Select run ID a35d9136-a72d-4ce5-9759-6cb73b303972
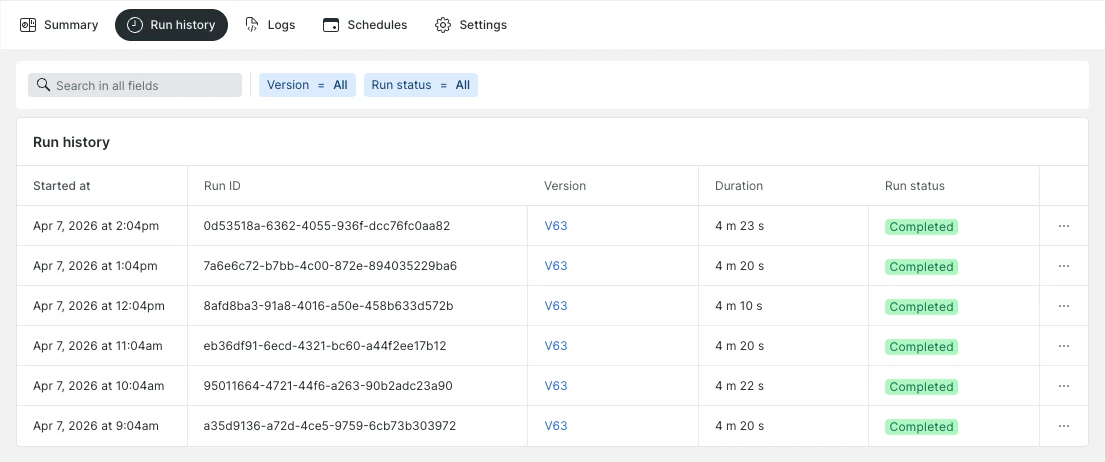The height and width of the screenshot is (462, 1105). 330,426
